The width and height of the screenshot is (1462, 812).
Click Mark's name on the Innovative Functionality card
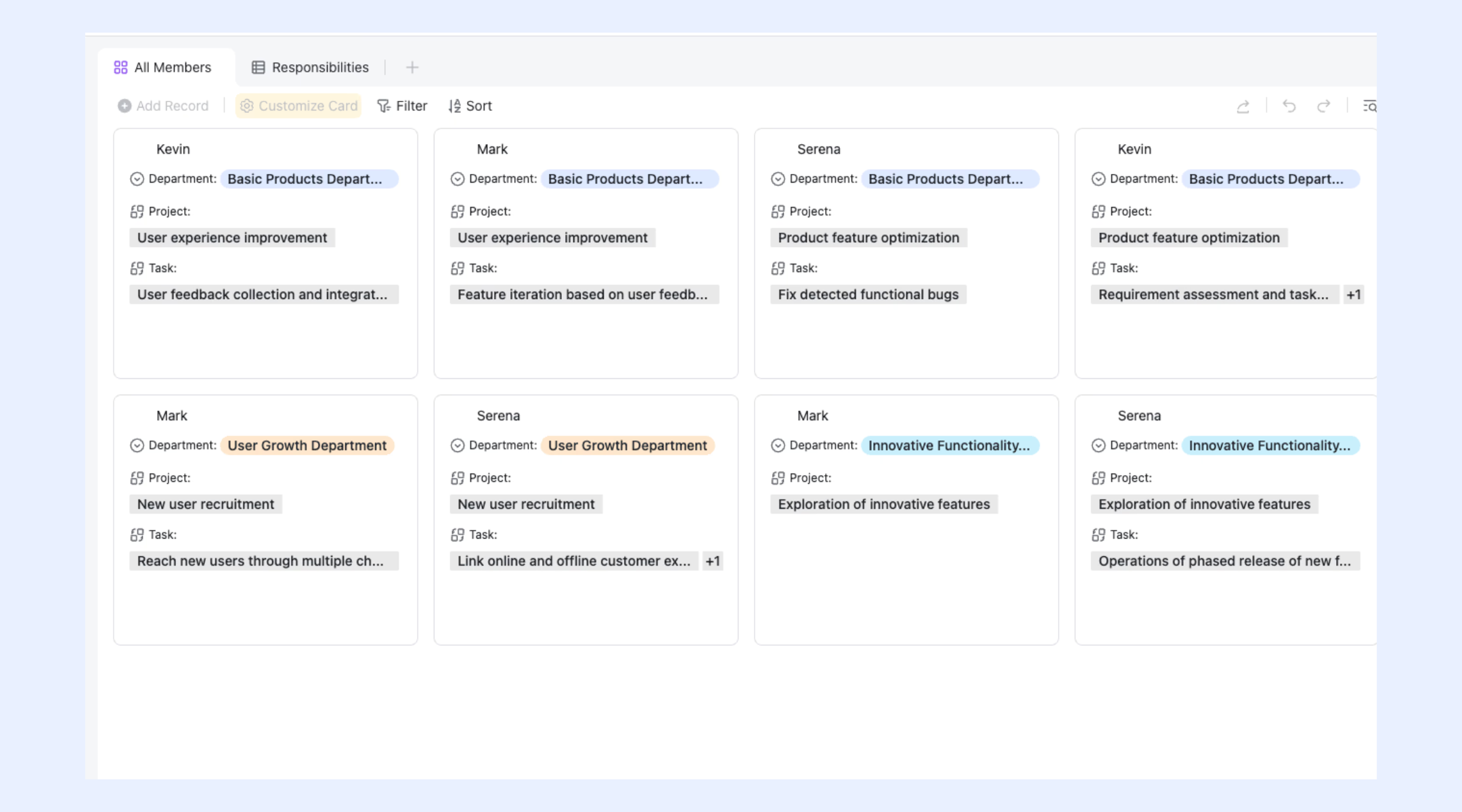tap(812, 416)
